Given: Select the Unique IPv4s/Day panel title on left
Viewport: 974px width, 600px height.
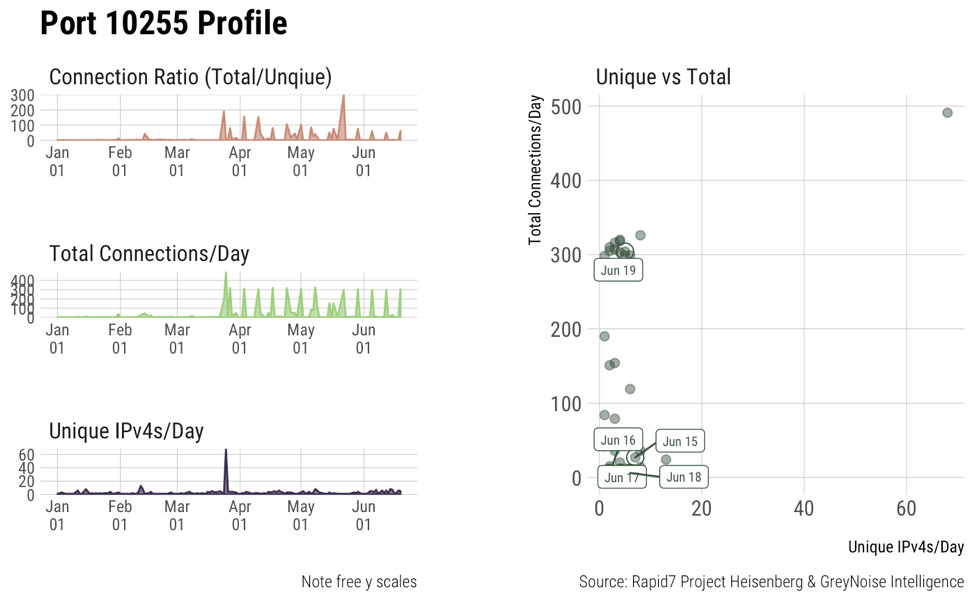Looking at the screenshot, I should coord(126,431).
